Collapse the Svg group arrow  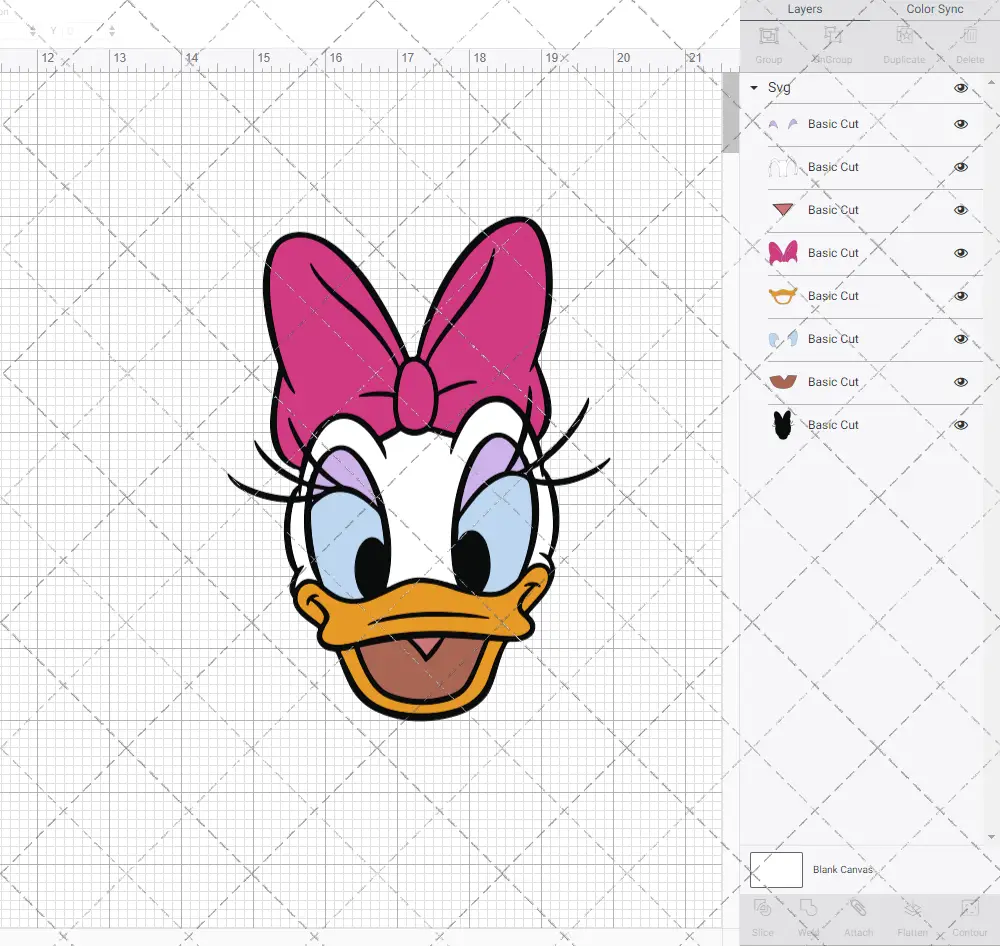[754, 88]
